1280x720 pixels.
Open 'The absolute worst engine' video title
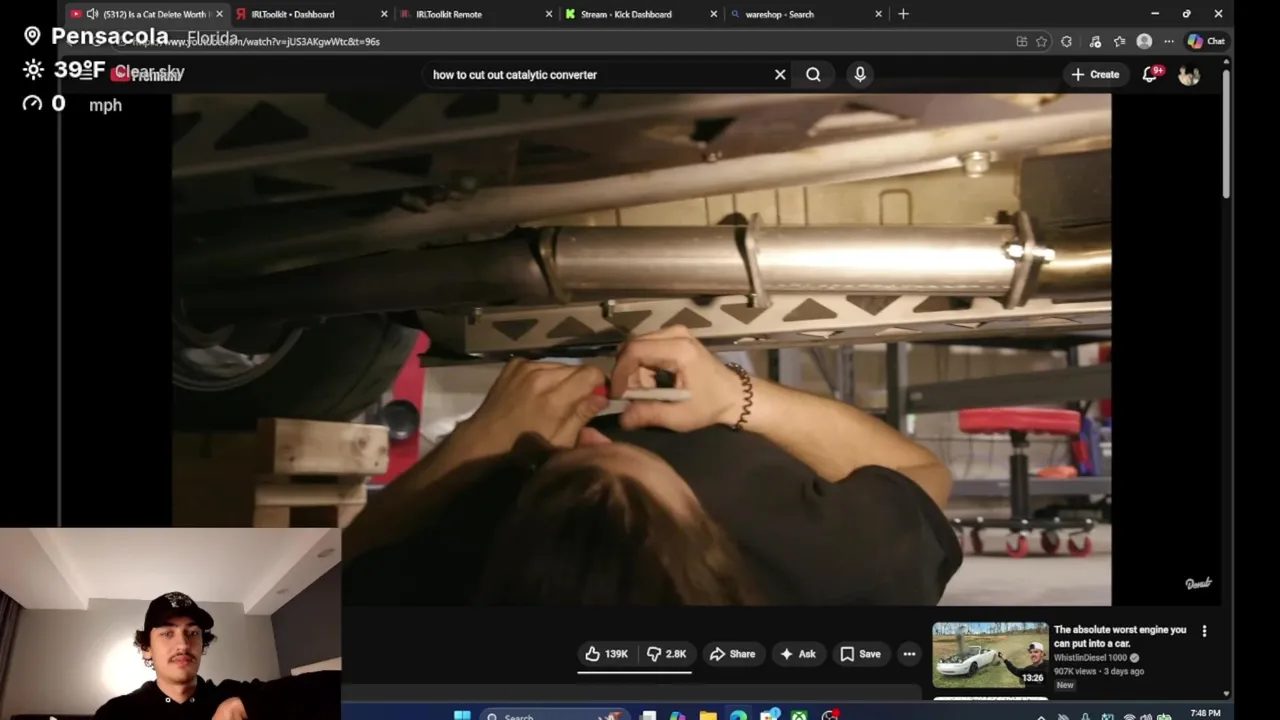pos(1120,636)
